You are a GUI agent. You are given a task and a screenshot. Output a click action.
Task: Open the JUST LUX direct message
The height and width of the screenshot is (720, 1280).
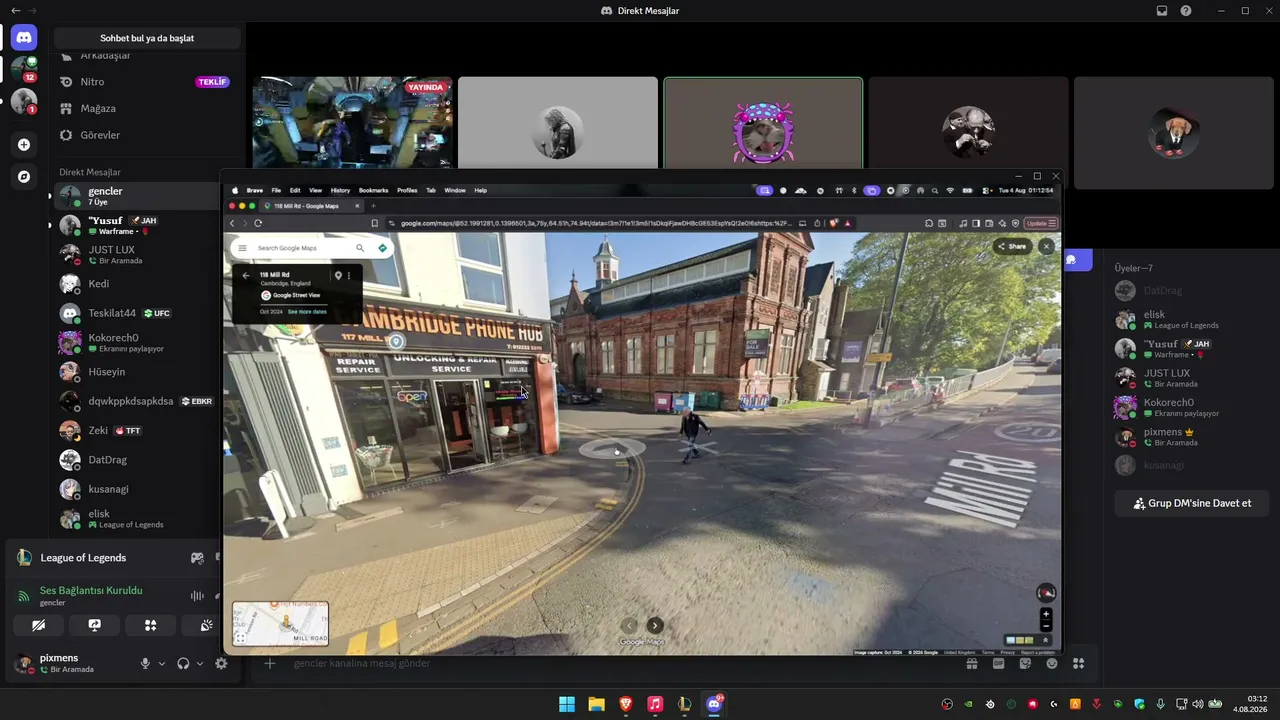tap(137, 254)
